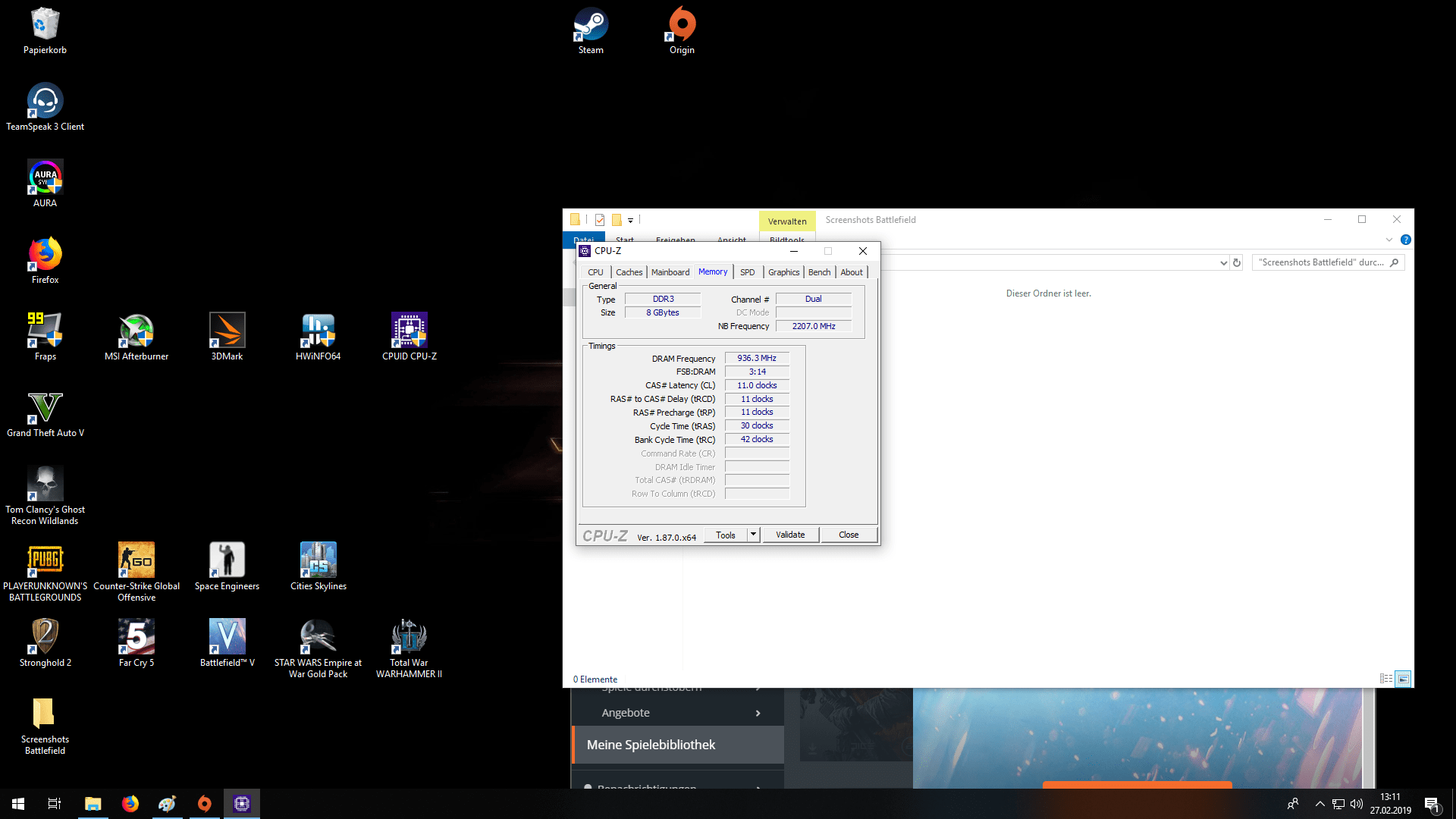Open the Caches tab in CPU-Z

(629, 272)
